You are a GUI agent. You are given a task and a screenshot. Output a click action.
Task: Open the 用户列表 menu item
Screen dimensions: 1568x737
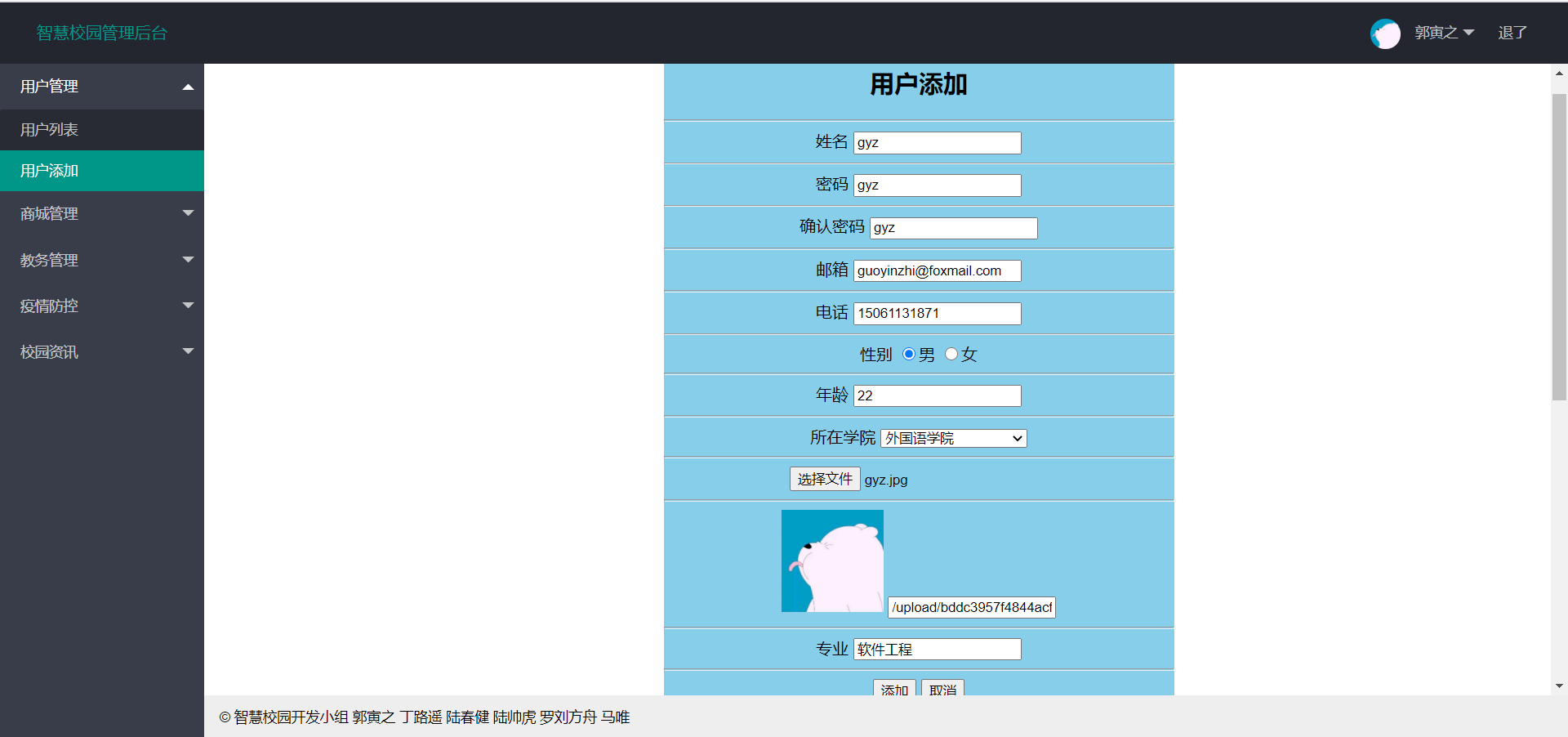[102, 130]
